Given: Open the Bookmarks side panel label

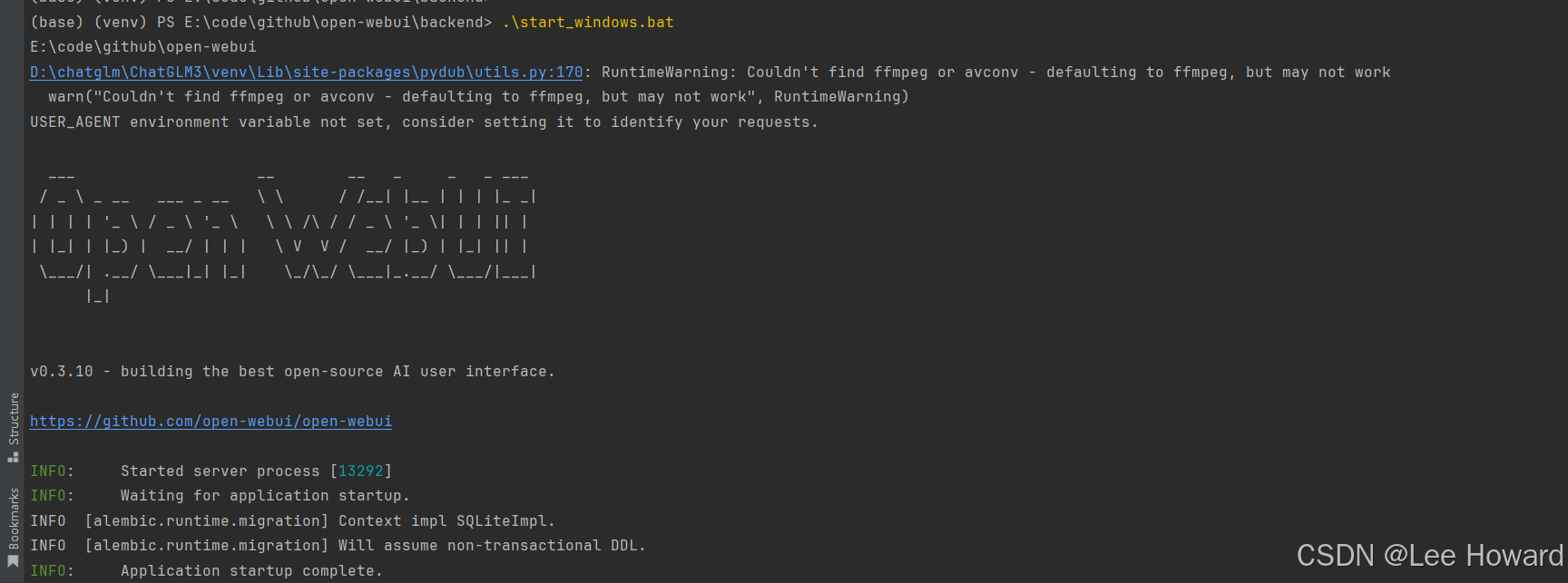Looking at the screenshot, I should pos(14,519).
